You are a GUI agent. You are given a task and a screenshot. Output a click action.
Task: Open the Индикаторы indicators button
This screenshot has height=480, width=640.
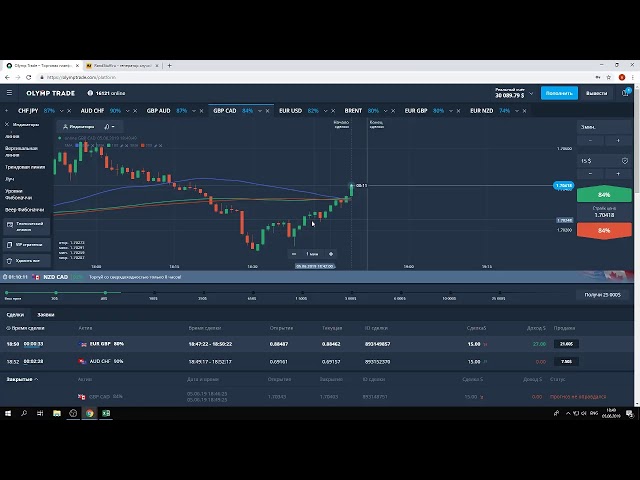tap(79, 127)
